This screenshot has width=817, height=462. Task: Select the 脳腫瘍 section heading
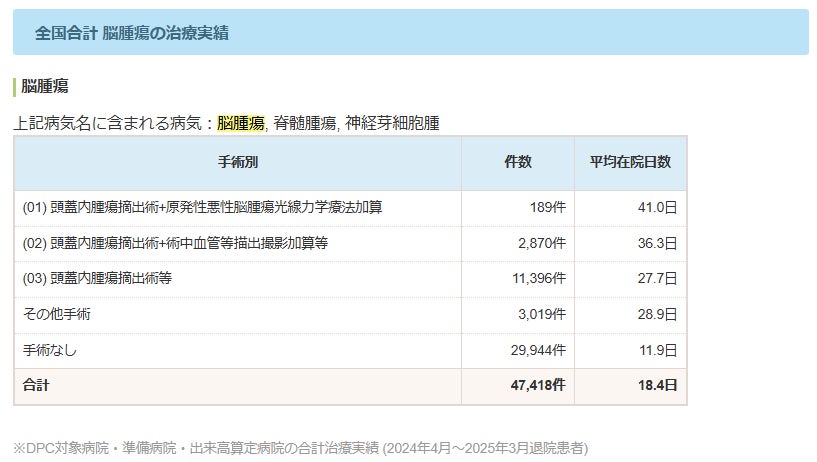45,86
